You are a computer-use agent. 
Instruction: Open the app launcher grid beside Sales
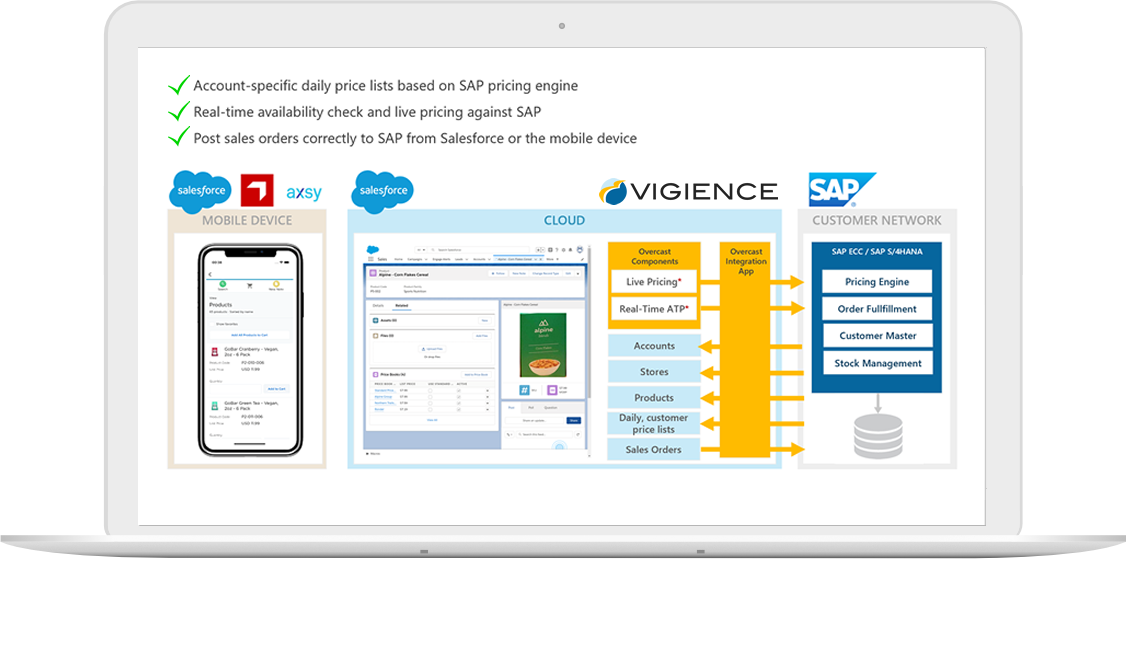pos(371,259)
